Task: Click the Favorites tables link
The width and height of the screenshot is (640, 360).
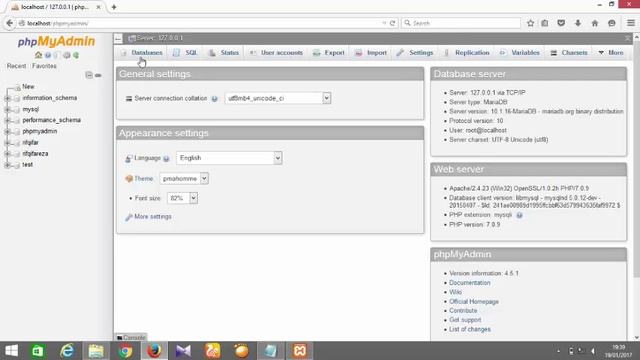Action: click(44, 66)
